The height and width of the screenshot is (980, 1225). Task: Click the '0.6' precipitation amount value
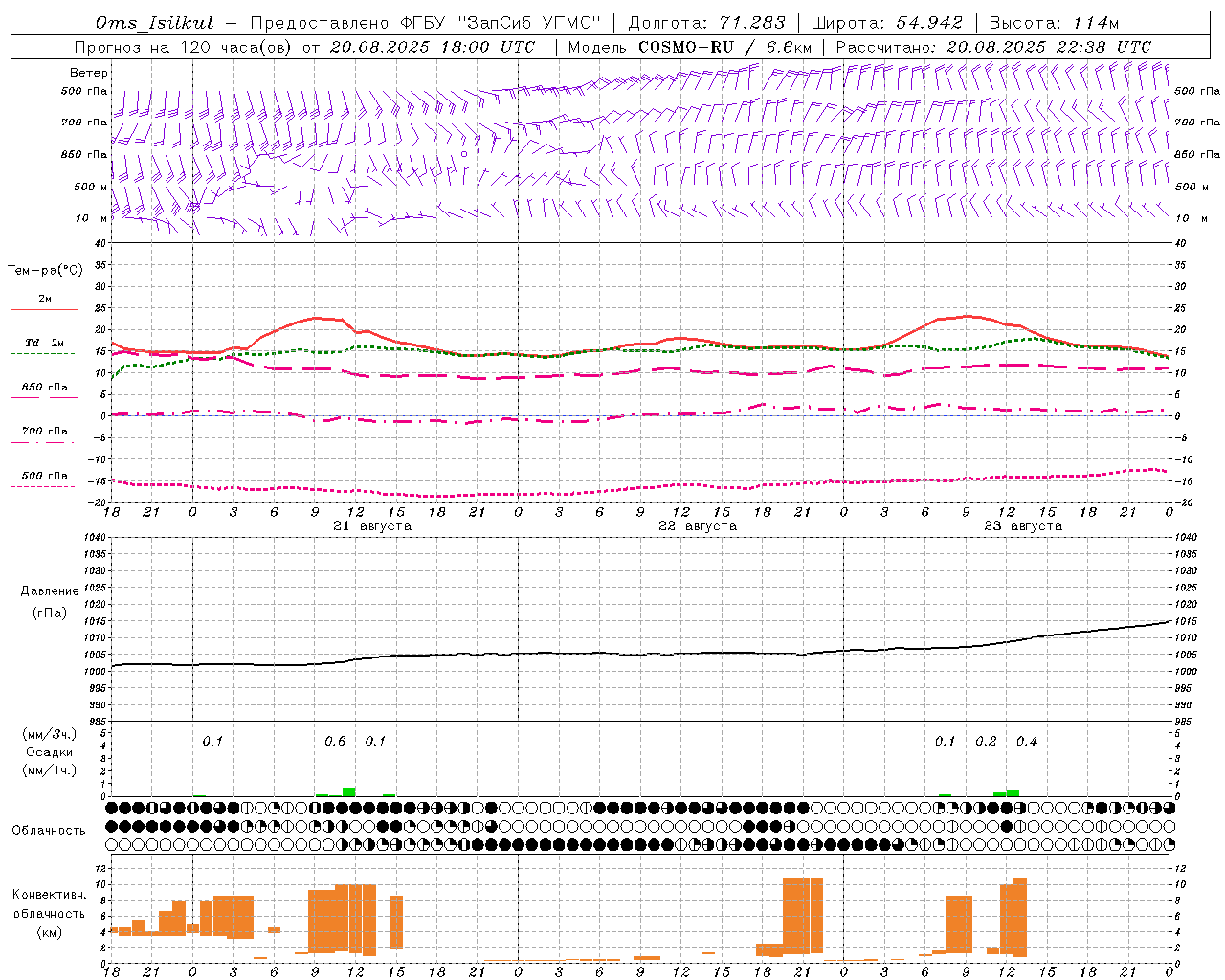(x=335, y=742)
